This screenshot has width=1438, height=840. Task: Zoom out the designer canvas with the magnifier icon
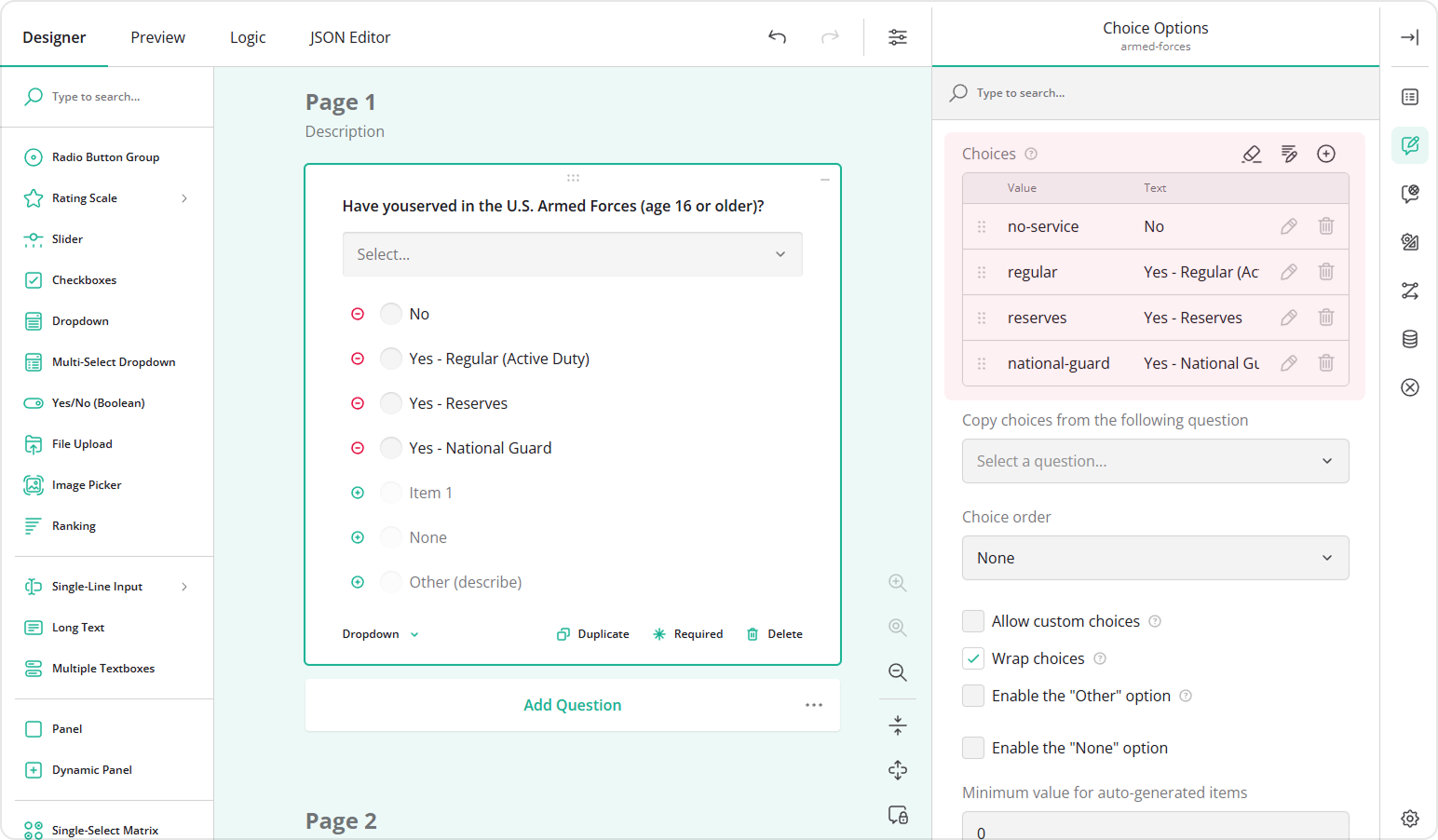[x=897, y=671]
